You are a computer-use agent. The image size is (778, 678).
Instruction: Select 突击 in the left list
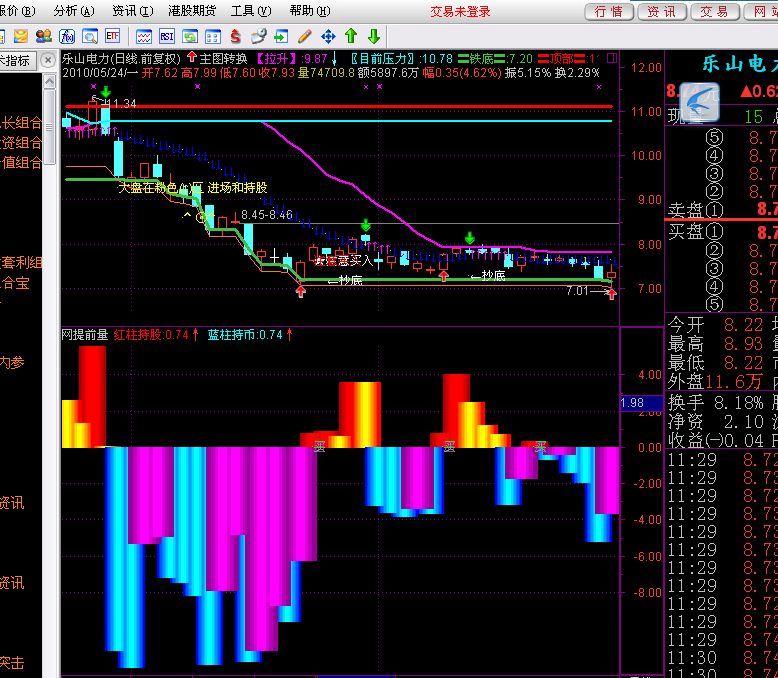tap(12, 663)
